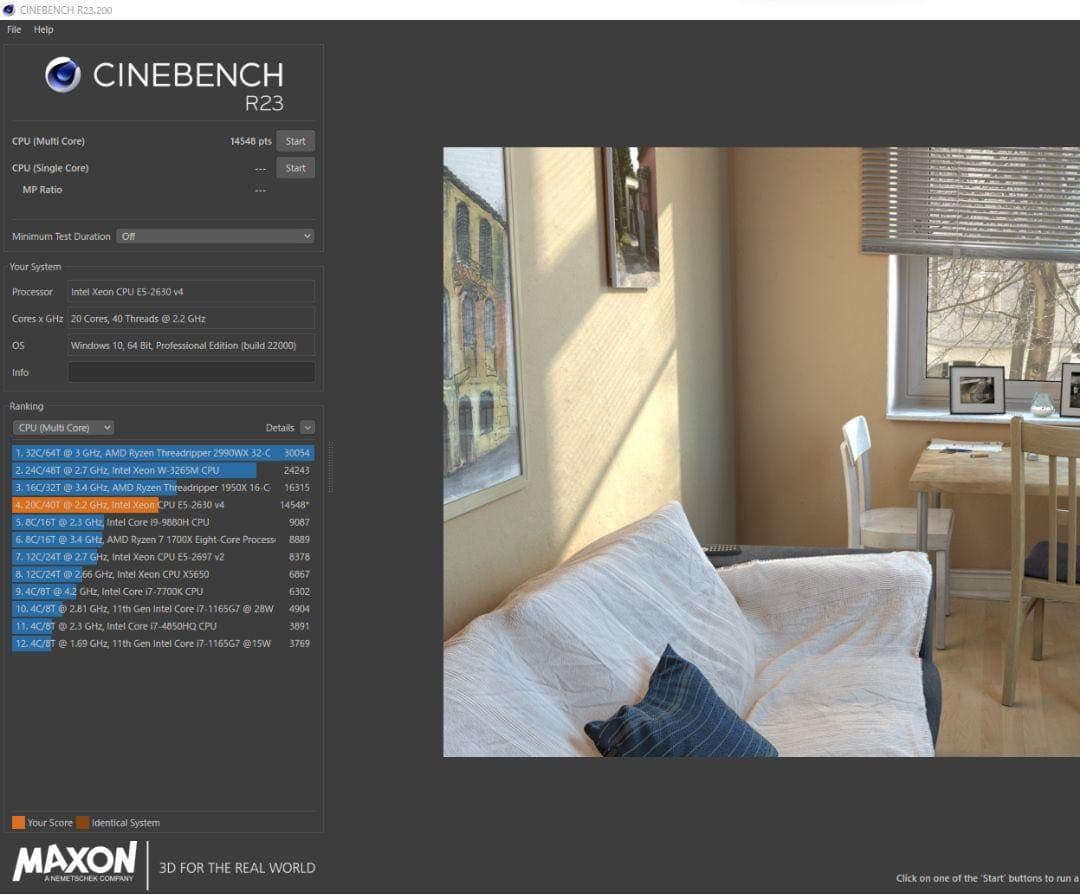Open the Minimum Test Duration dropdown
This screenshot has height=894, width=1080.
(215, 236)
